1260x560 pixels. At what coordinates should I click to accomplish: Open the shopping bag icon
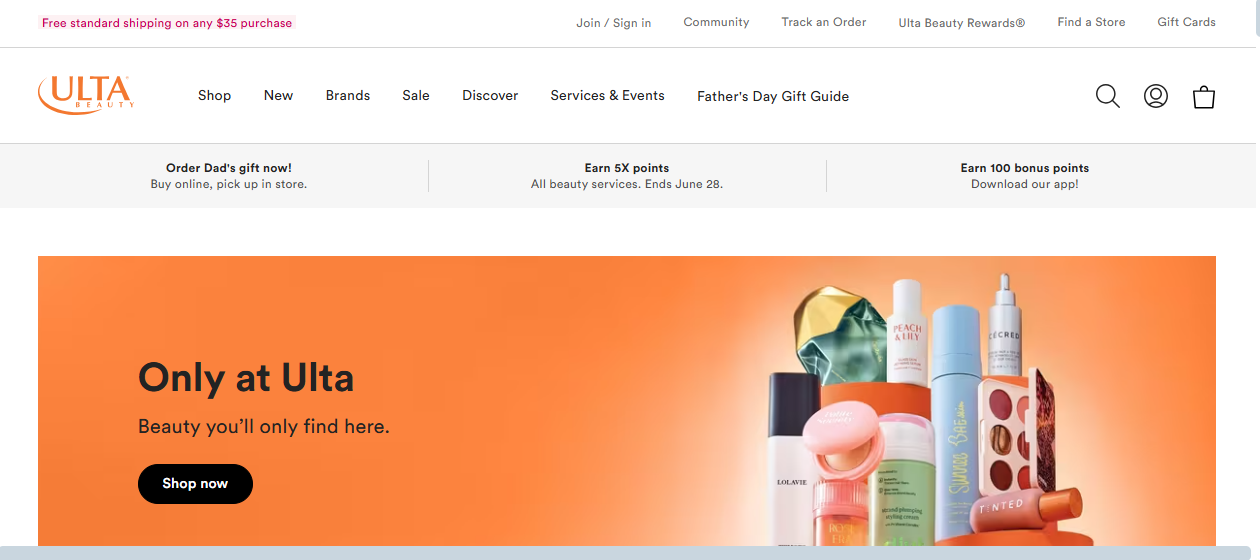(x=1204, y=96)
